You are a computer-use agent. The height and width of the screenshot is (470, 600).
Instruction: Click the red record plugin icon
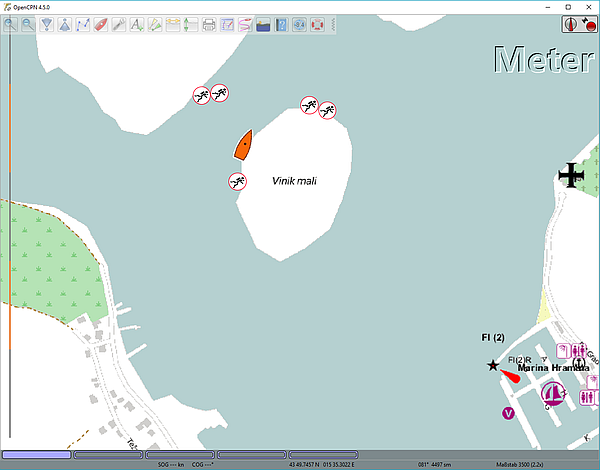(x=589, y=24)
